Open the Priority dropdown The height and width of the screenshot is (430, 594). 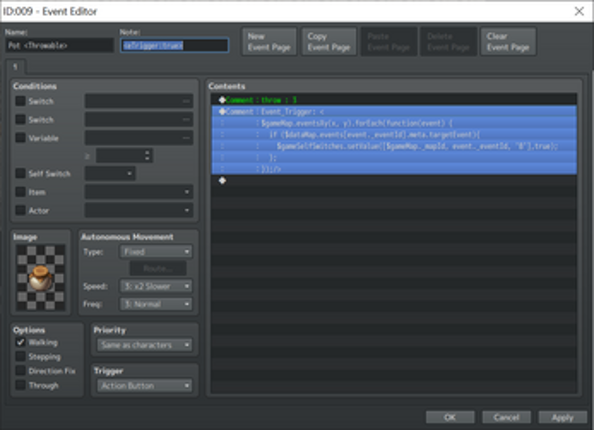[x=144, y=345]
